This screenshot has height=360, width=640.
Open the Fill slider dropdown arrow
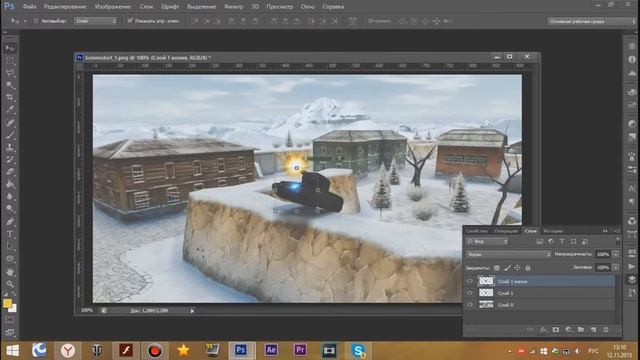click(x=616, y=268)
